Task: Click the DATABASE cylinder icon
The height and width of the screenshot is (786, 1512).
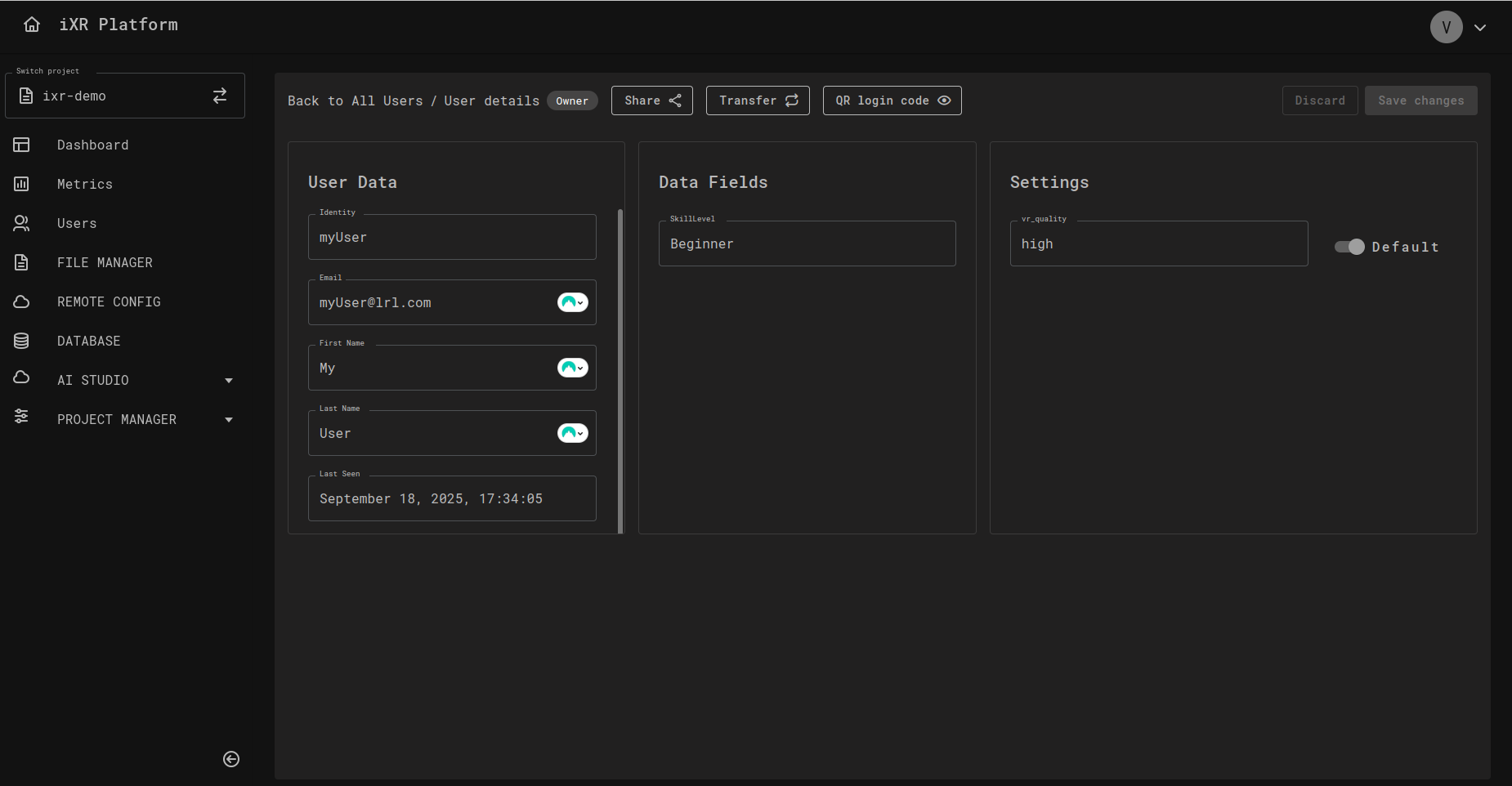Action: click(x=21, y=341)
